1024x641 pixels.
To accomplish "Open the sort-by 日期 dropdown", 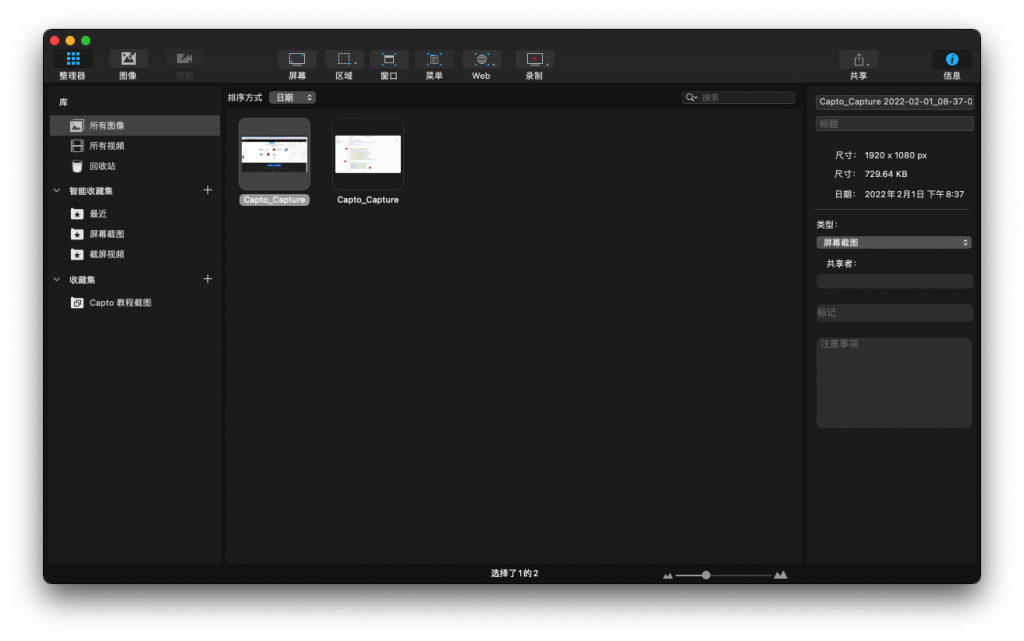I will [x=292, y=98].
